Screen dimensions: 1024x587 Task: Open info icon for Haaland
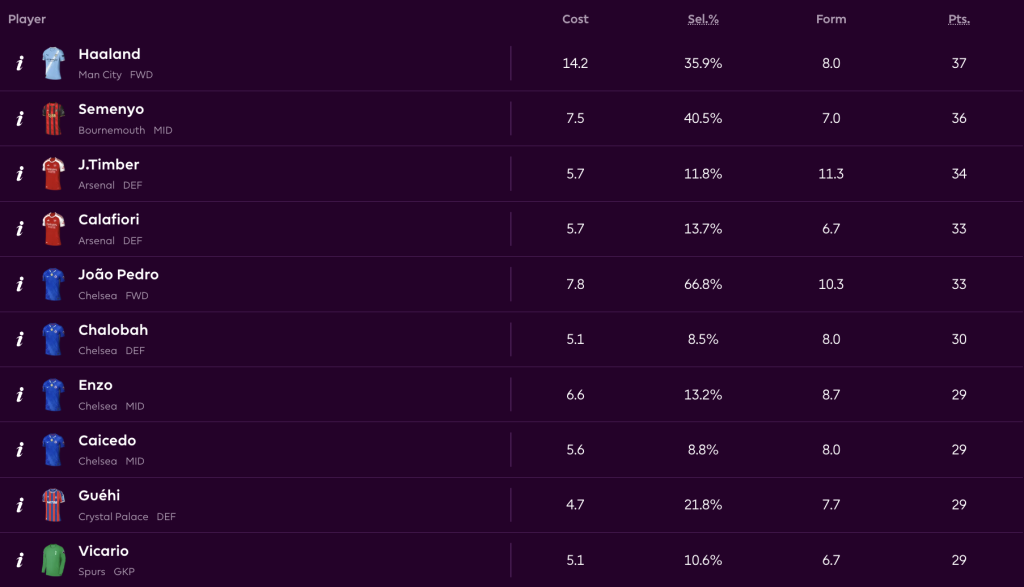point(19,63)
